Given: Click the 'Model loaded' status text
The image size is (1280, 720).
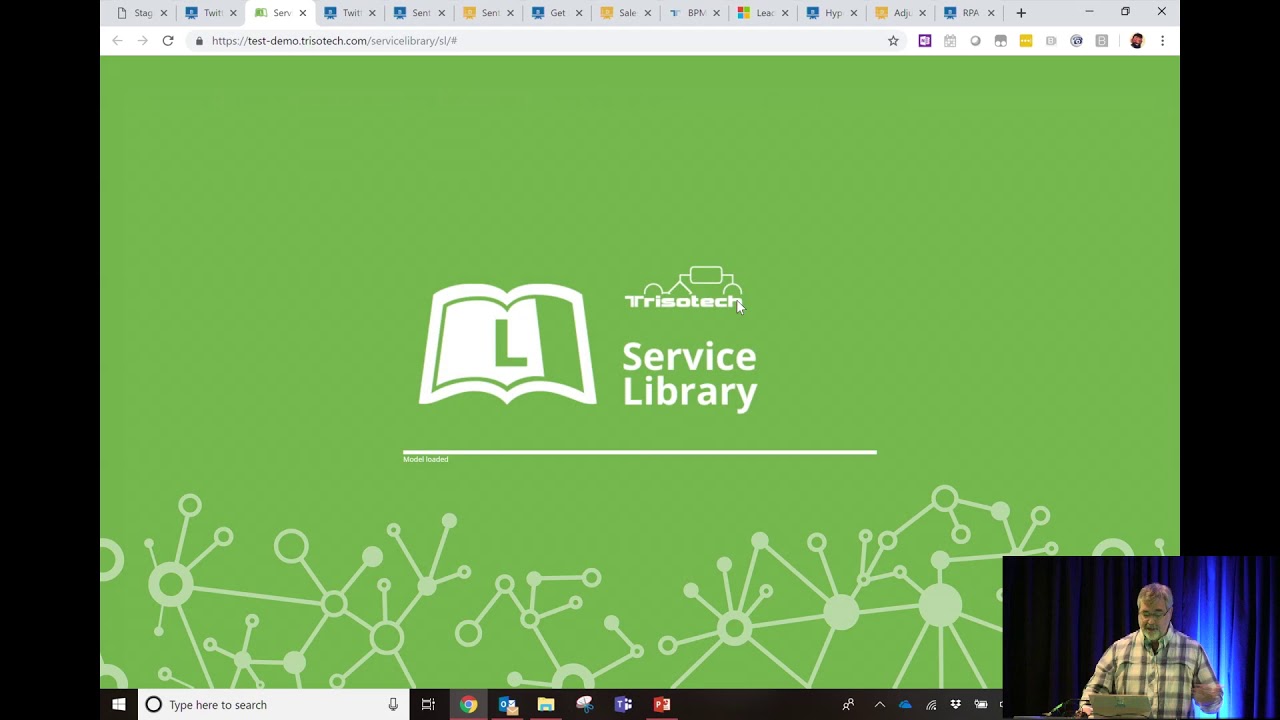Looking at the screenshot, I should tap(425, 459).
